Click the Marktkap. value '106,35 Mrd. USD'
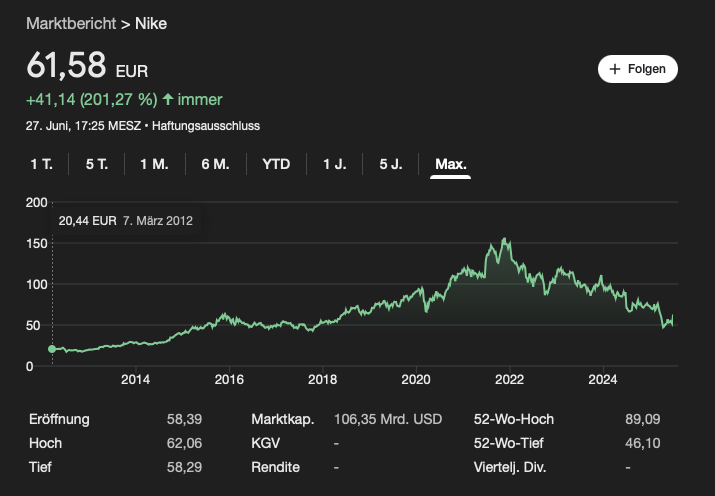Viewport: 715px width, 496px height. tap(388, 419)
